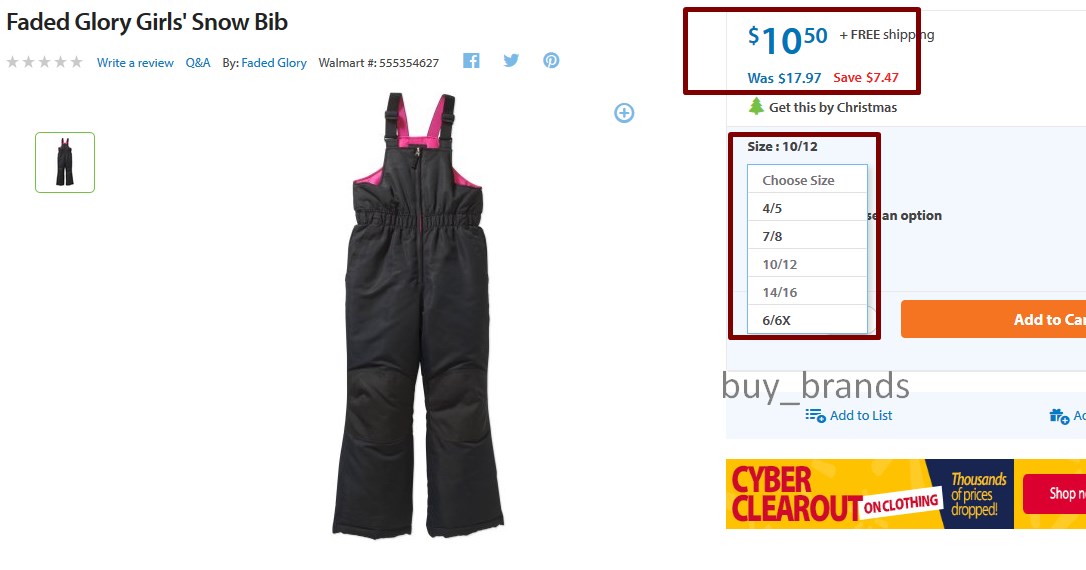Select the snow bib thumbnail image
Screen dimensions: 1086x570
point(65,162)
